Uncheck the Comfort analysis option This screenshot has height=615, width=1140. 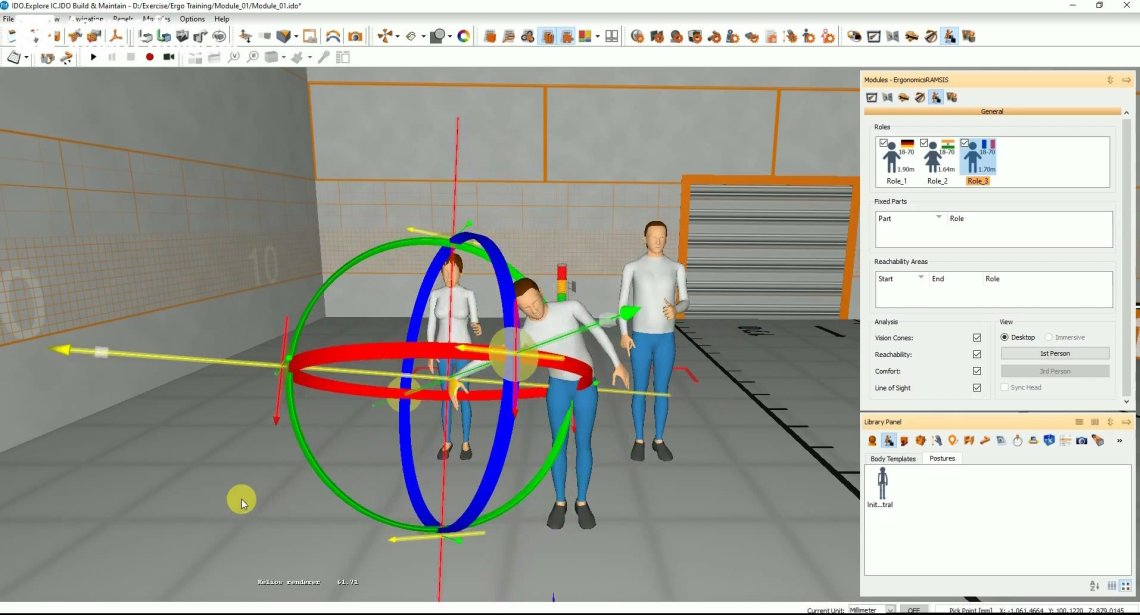pyautogui.click(x=977, y=371)
